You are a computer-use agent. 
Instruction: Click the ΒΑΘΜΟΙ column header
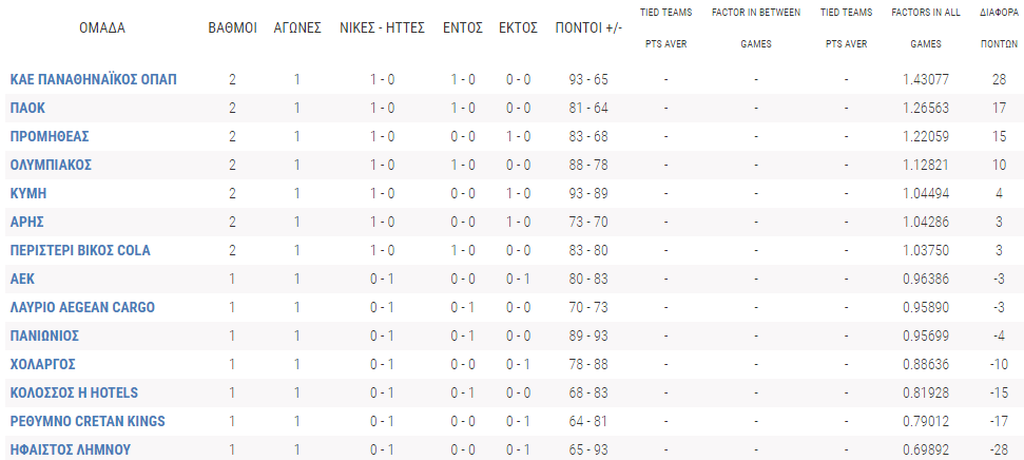232,28
